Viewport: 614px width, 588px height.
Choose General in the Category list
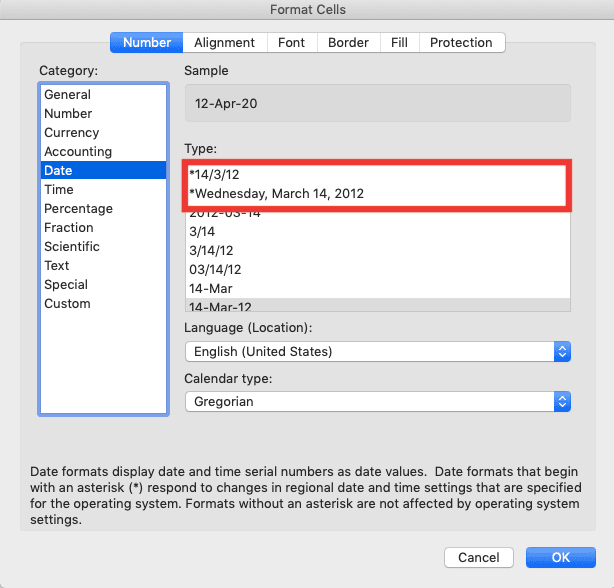click(103, 94)
